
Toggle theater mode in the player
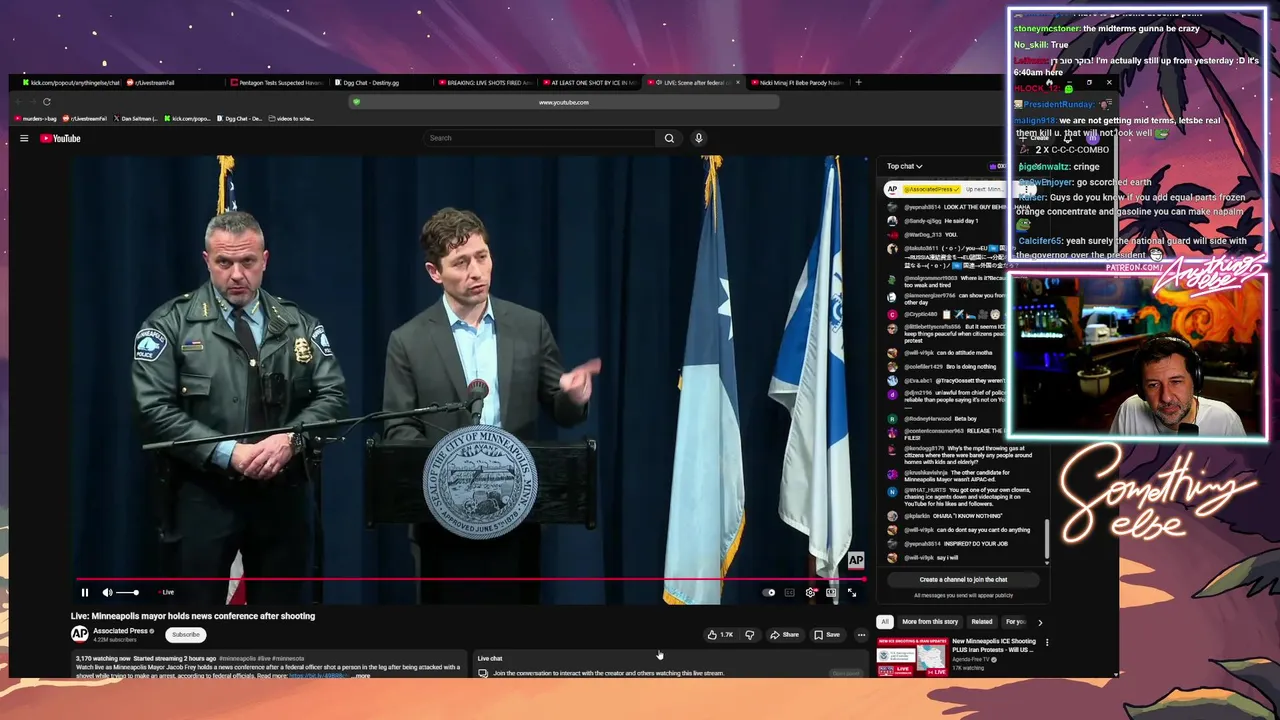tap(831, 593)
